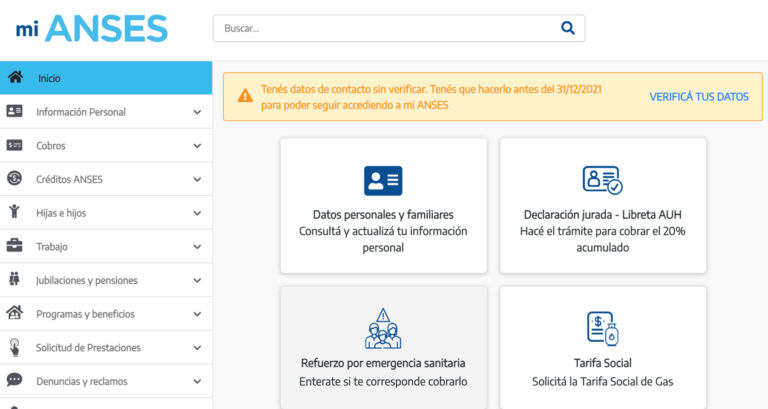Expand Jubilaciones y pensiones chevron
Viewport: 768px width, 409px height.
[x=197, y=281]
